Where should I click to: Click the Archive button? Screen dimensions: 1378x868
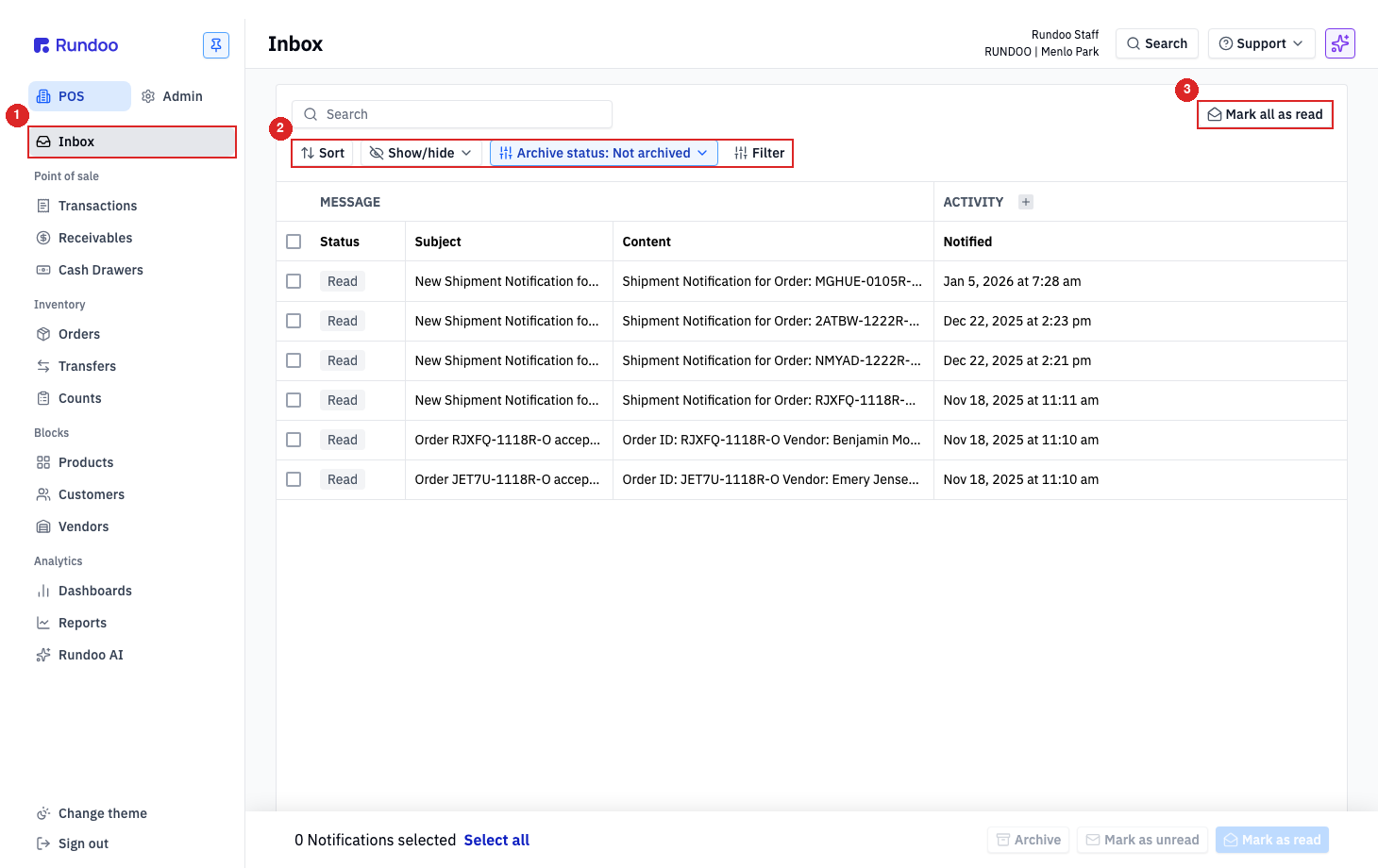click(x=1028, y=840)
